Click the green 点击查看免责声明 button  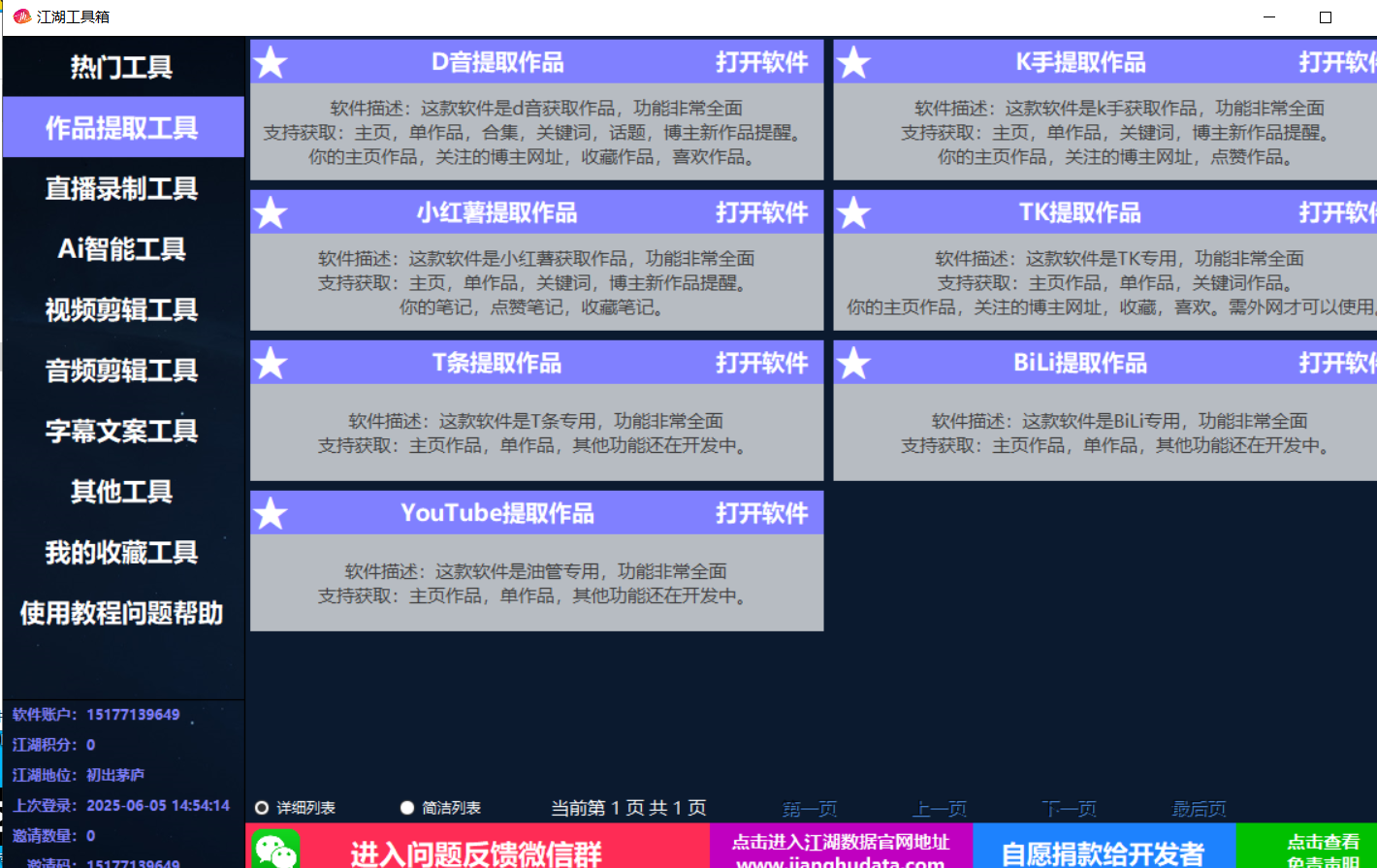point(1306,846)
